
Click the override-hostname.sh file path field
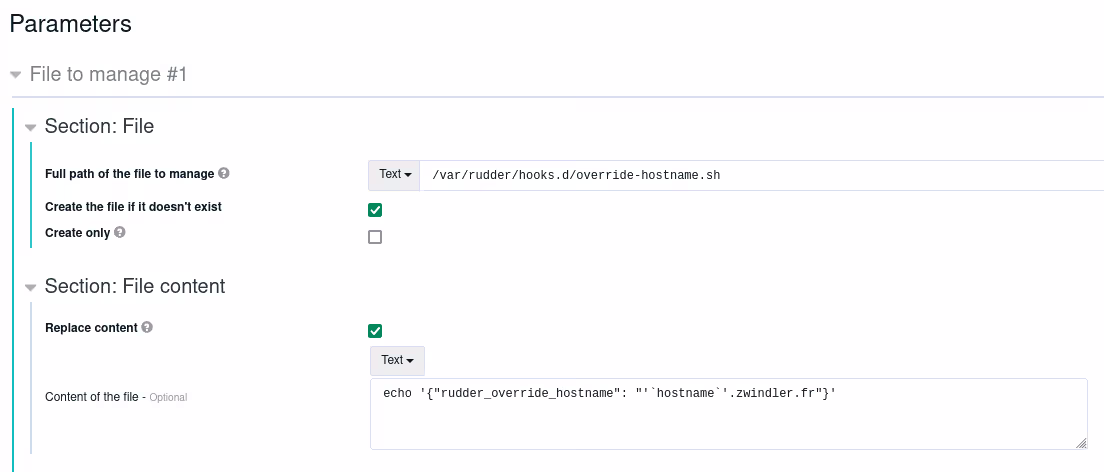(x=760, y=175)
